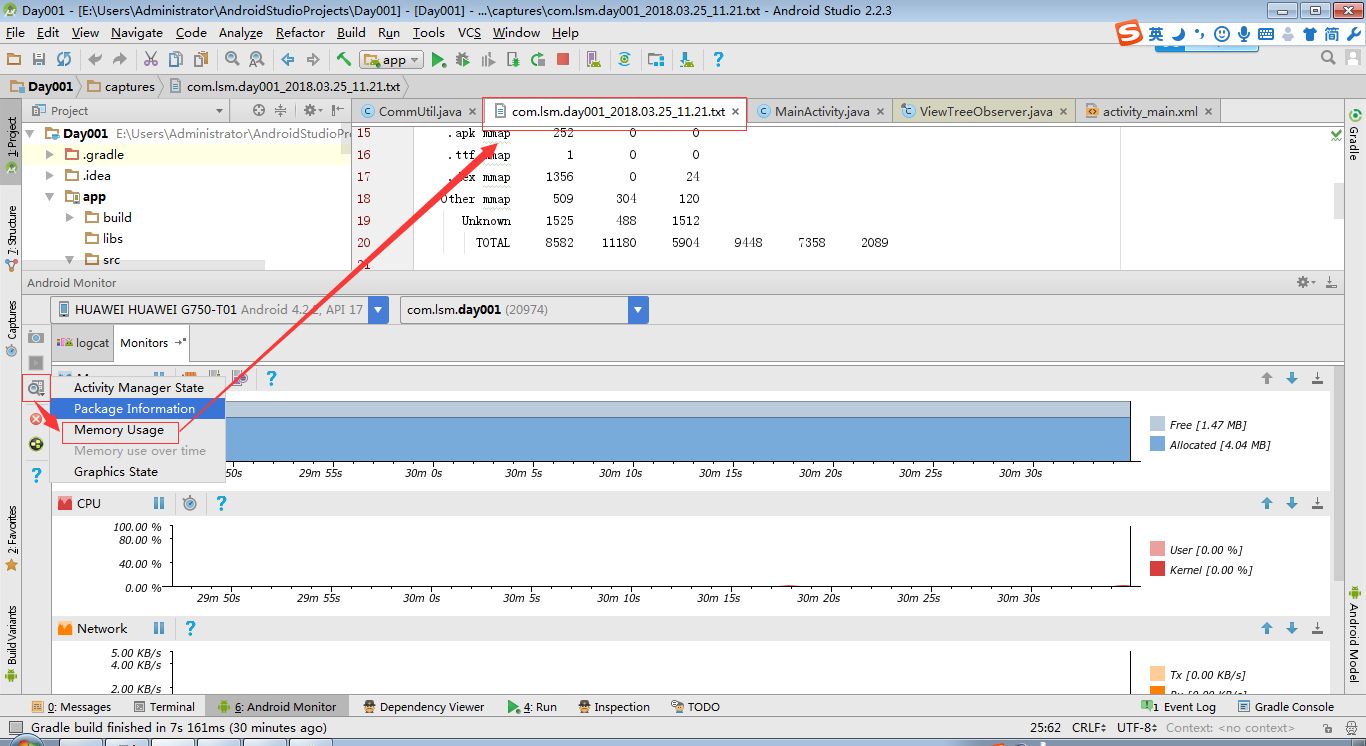The width and height of the screenshot is (1366, 746).
Task: Pause the CPU monitor
Action: (159, 503)
